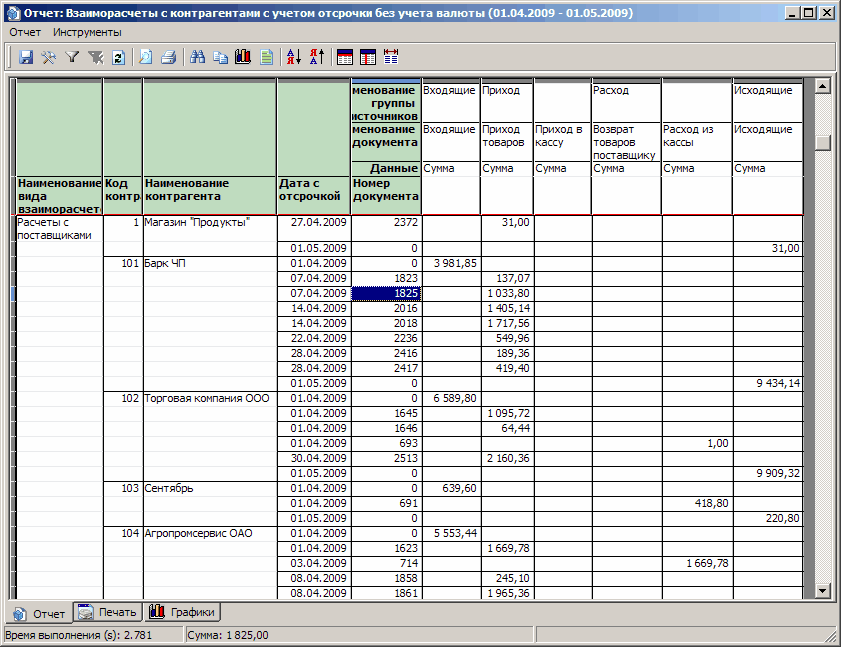
Task: Click the 418,80 cash expense cell
Action: coord(697,504)
